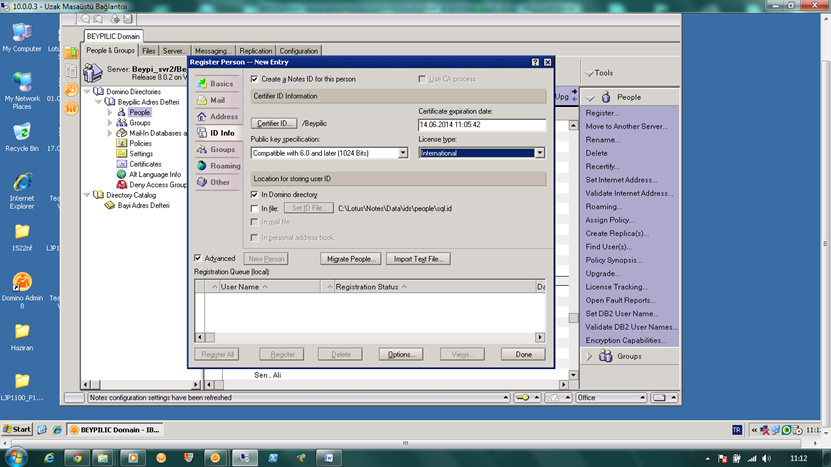Screen dimensions: 831x467
Task: Expand the Groups tree node
Action: pyautogui.click(x=110, y=122)
